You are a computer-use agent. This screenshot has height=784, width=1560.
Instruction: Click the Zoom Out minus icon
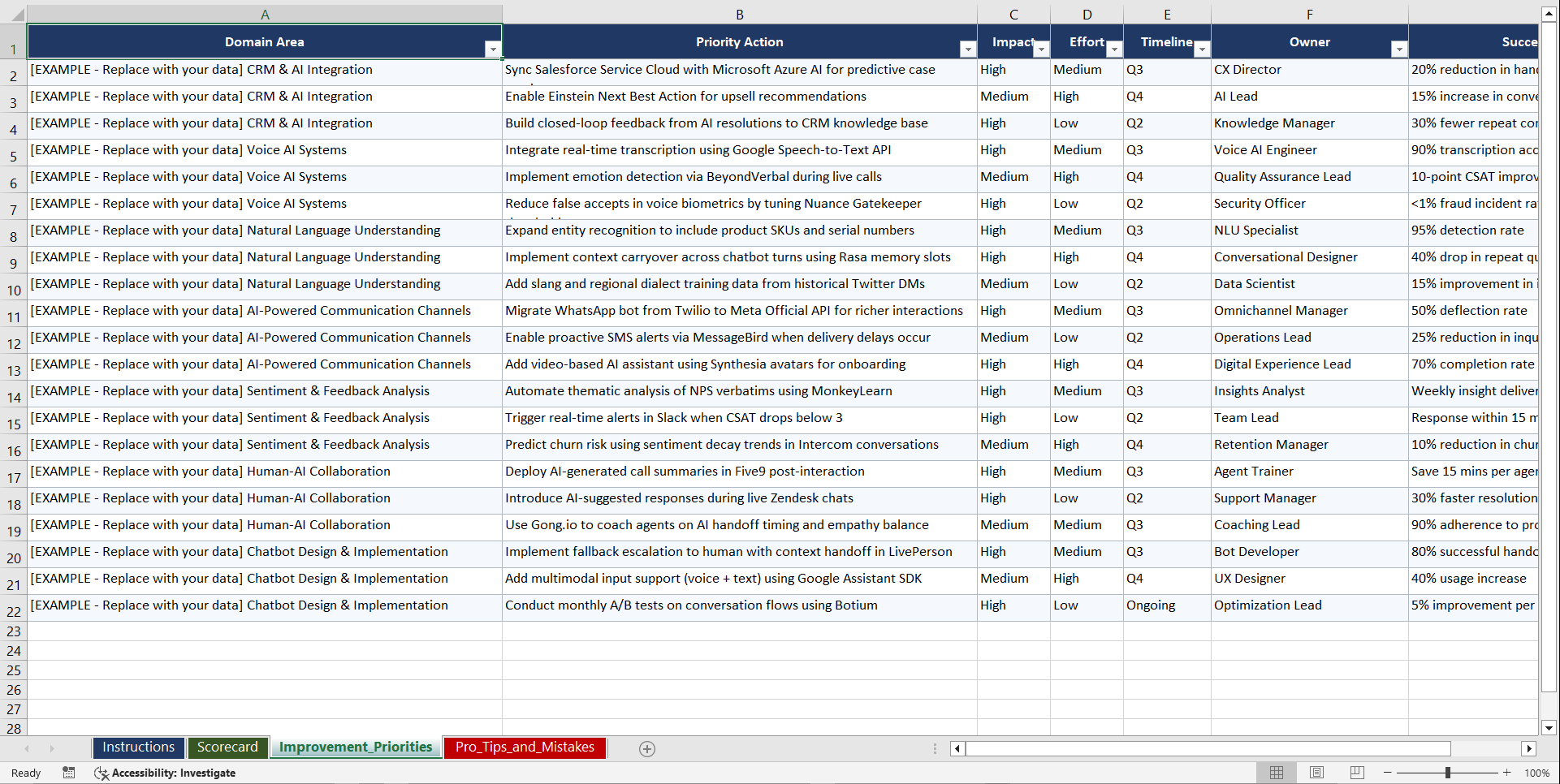pos(1388,773)
